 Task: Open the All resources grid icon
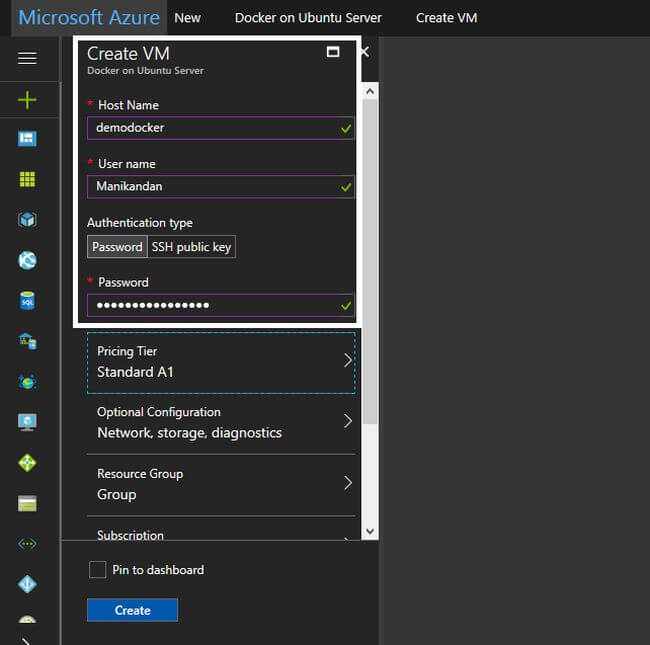(27, 179)
